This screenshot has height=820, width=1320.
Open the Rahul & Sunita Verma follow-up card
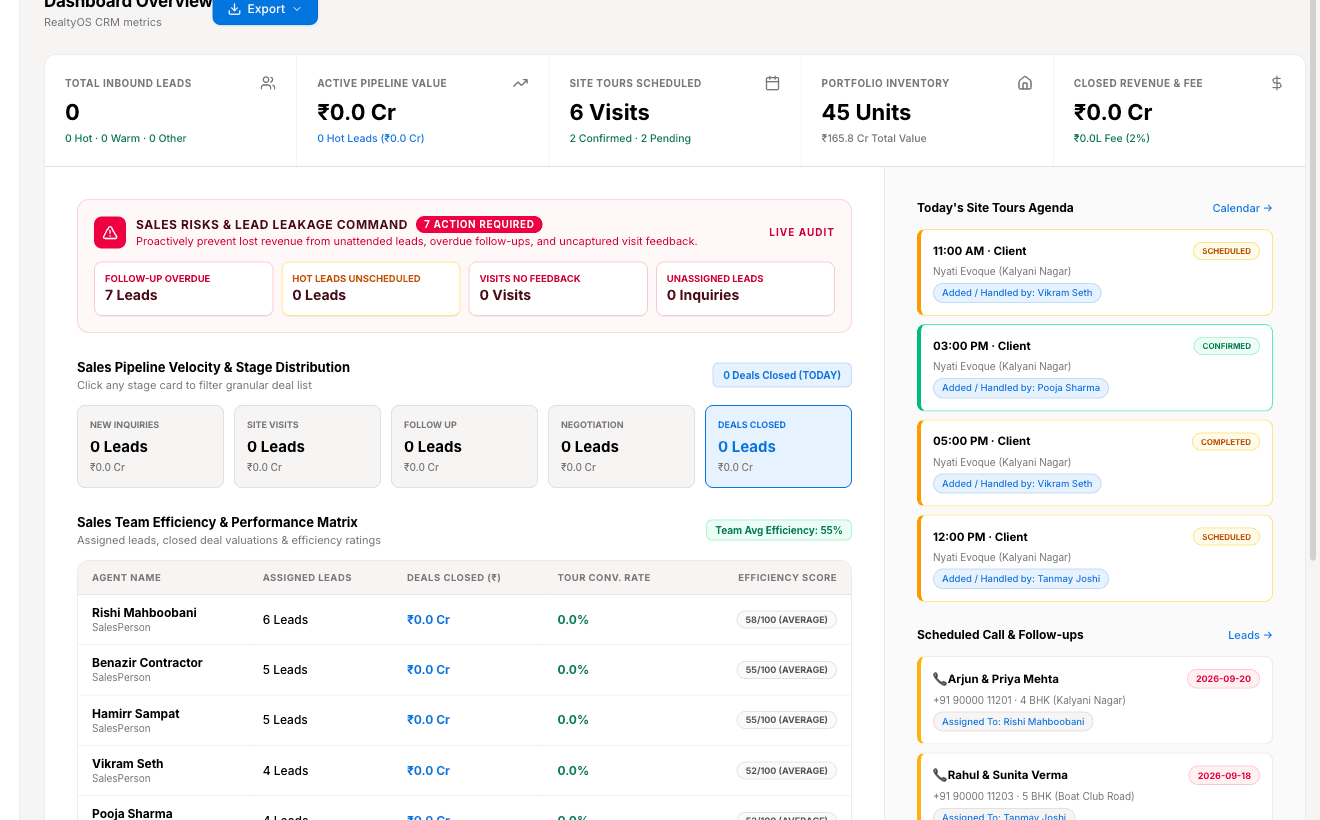tap(1095, 786)
